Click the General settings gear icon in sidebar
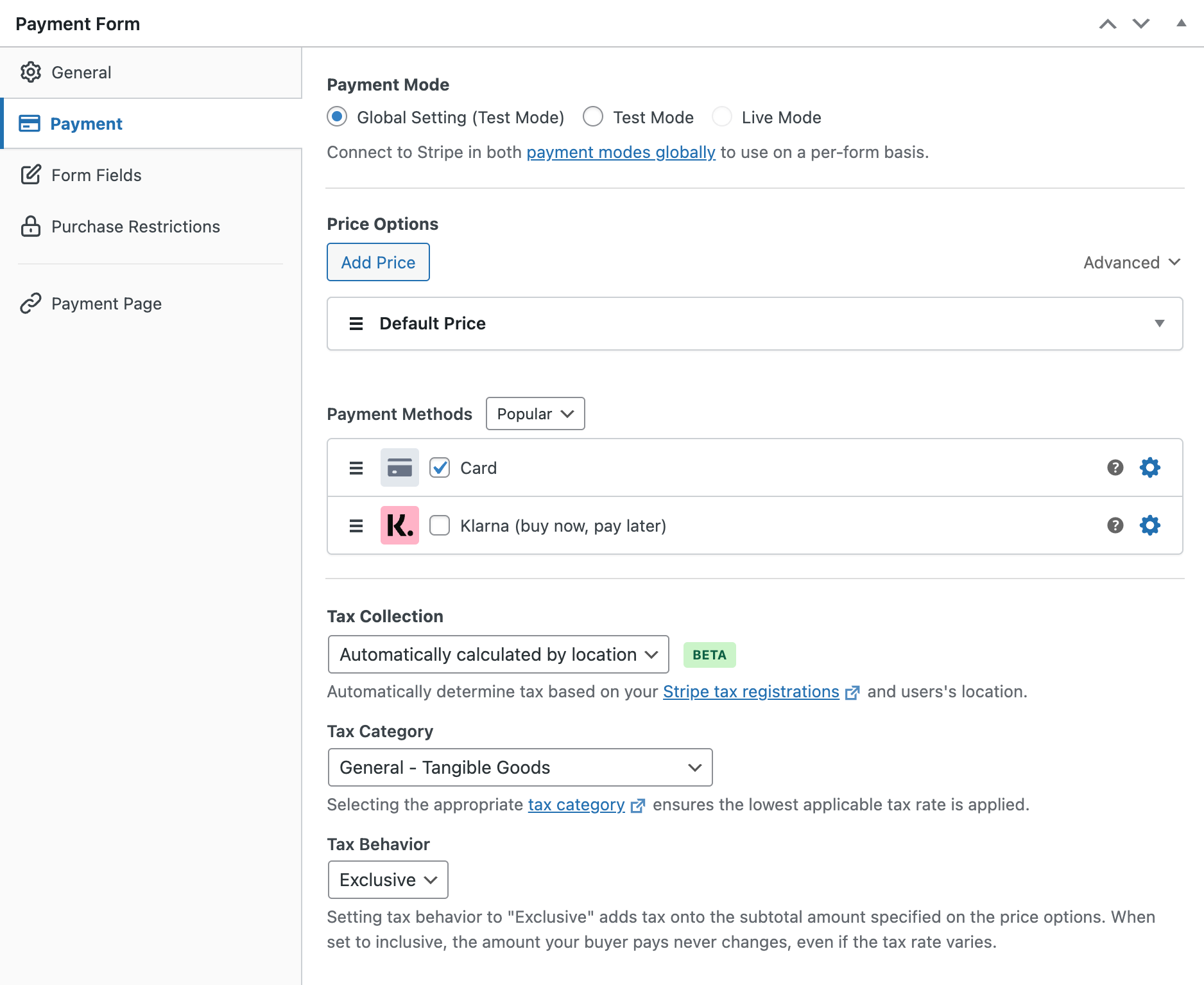This screenshot has width=1204, height=985. tap(31, 72)
